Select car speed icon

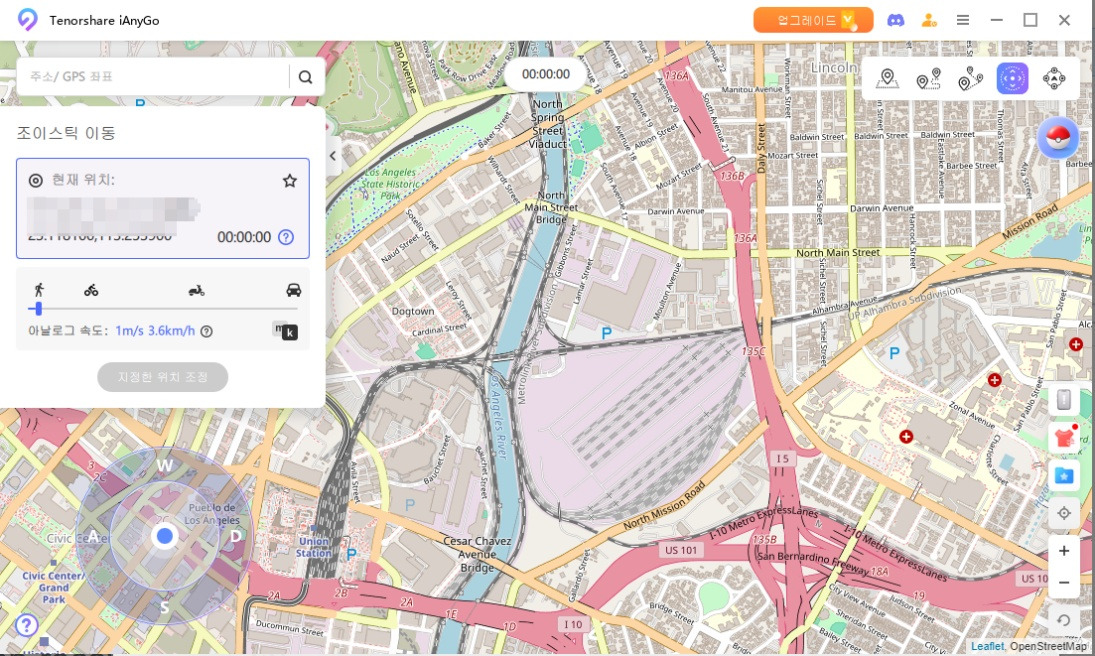[293, 290]
